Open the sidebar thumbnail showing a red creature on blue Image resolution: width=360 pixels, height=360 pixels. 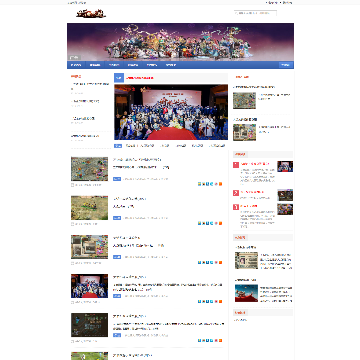point(246,293)
